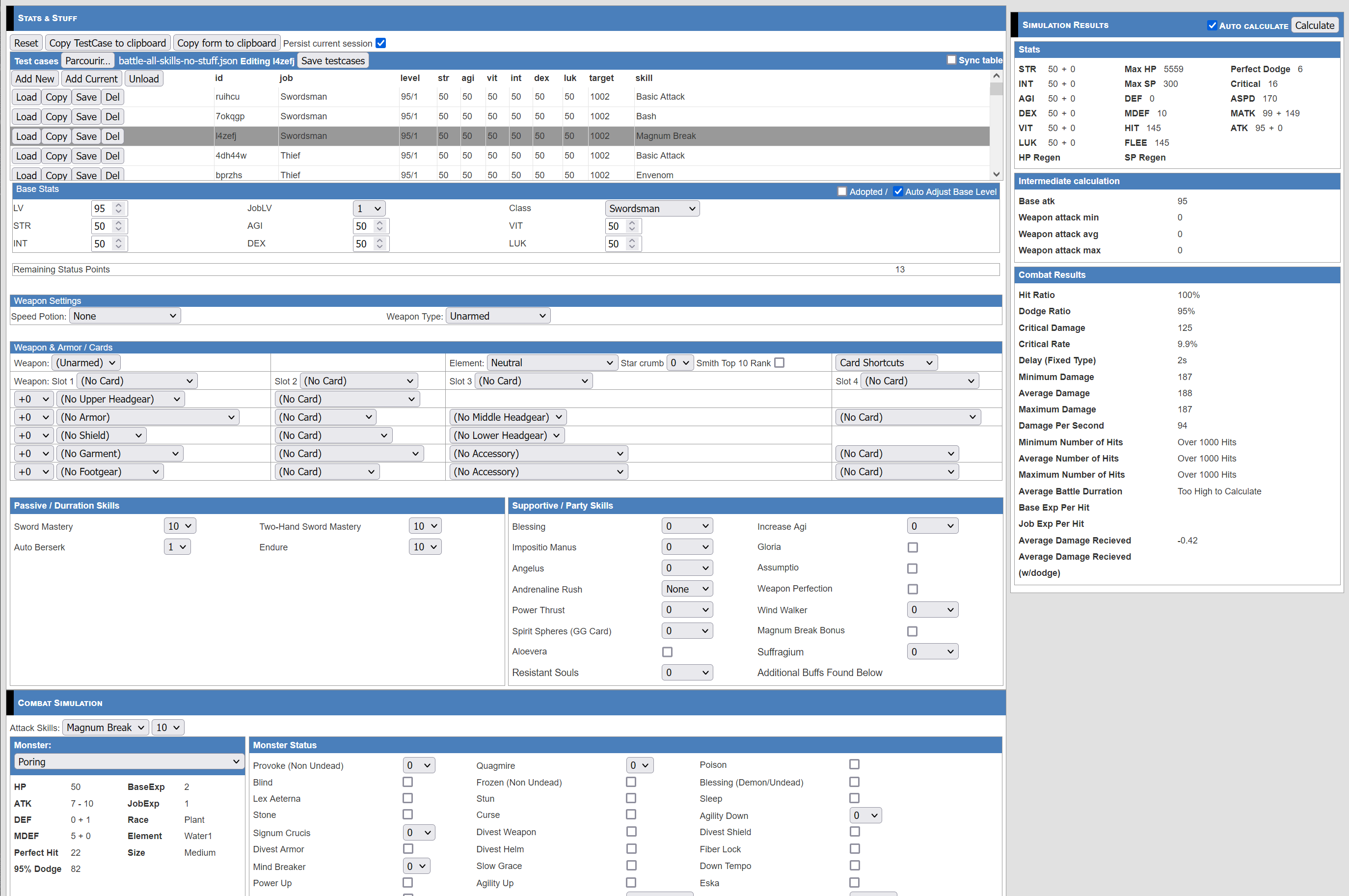This screenshot has width=1349, height=896.
Task: Open the Card Shortcuts dropdown
Action: (885, 363)
